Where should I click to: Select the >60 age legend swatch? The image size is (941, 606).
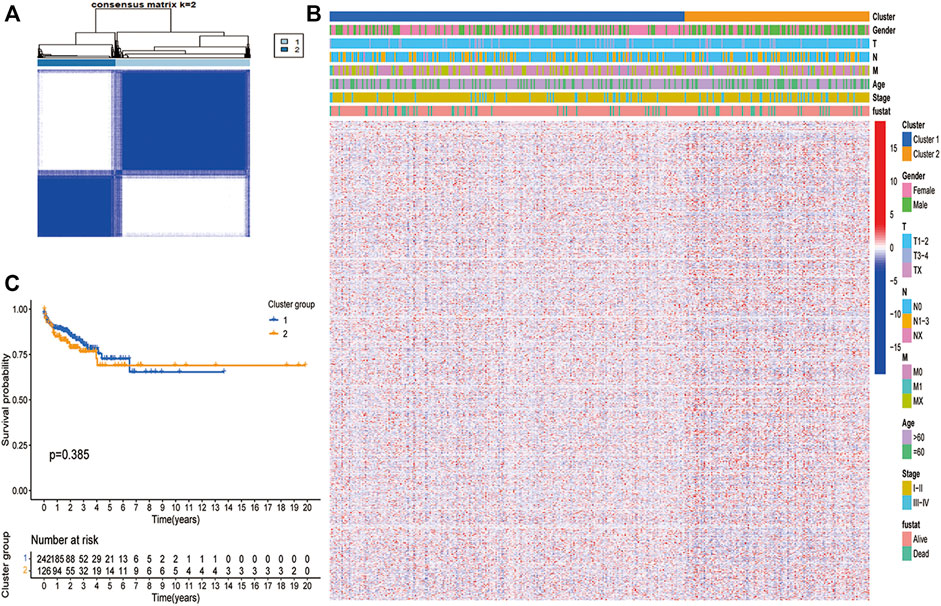pyautogui.click(x=906, y=437)
